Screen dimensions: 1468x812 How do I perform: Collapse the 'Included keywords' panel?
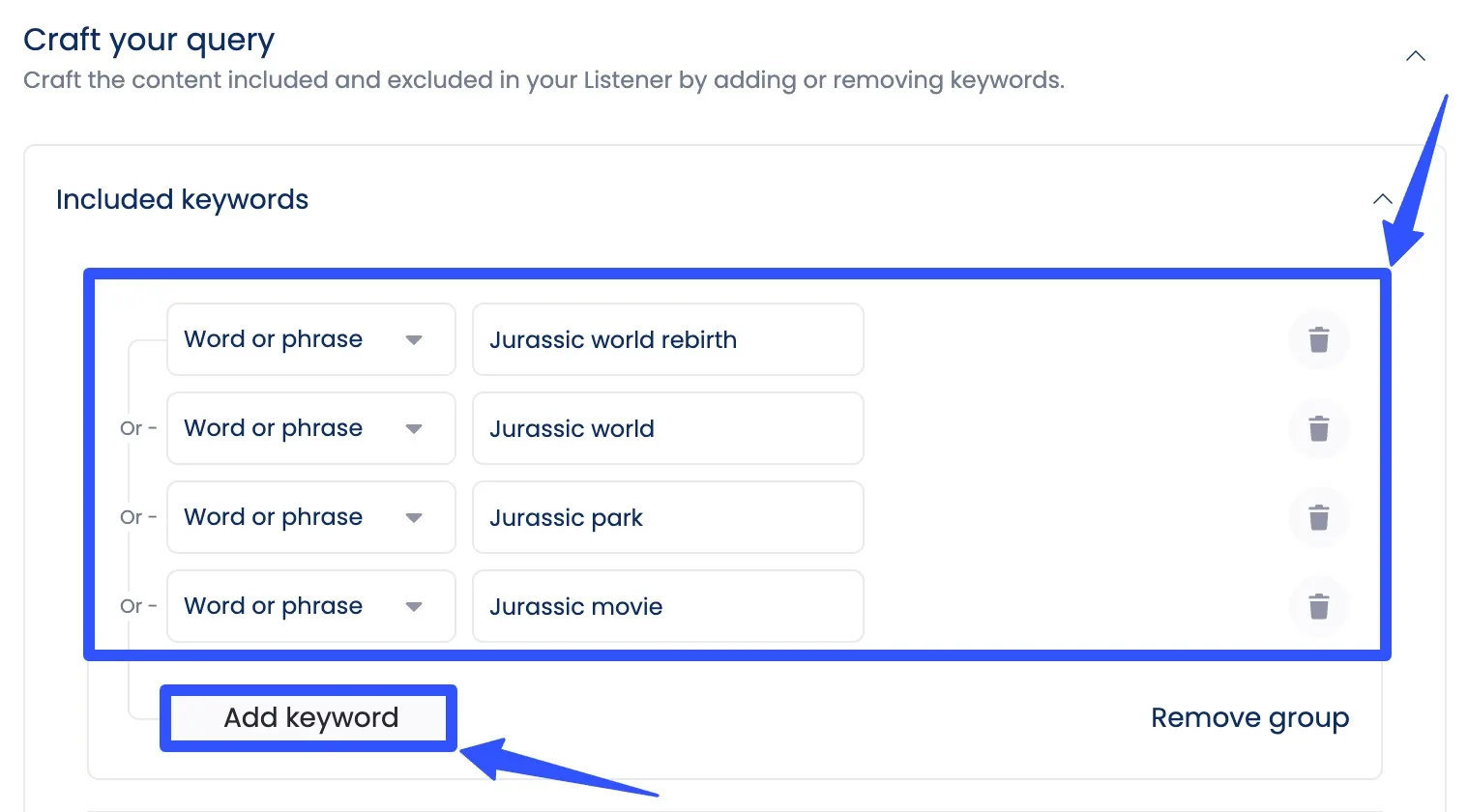pyautogui.click(x=1382, y=199)
